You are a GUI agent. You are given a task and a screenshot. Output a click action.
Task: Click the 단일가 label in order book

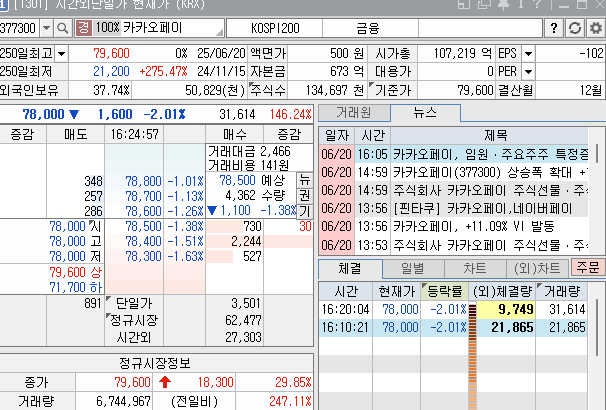coord(134,303)
